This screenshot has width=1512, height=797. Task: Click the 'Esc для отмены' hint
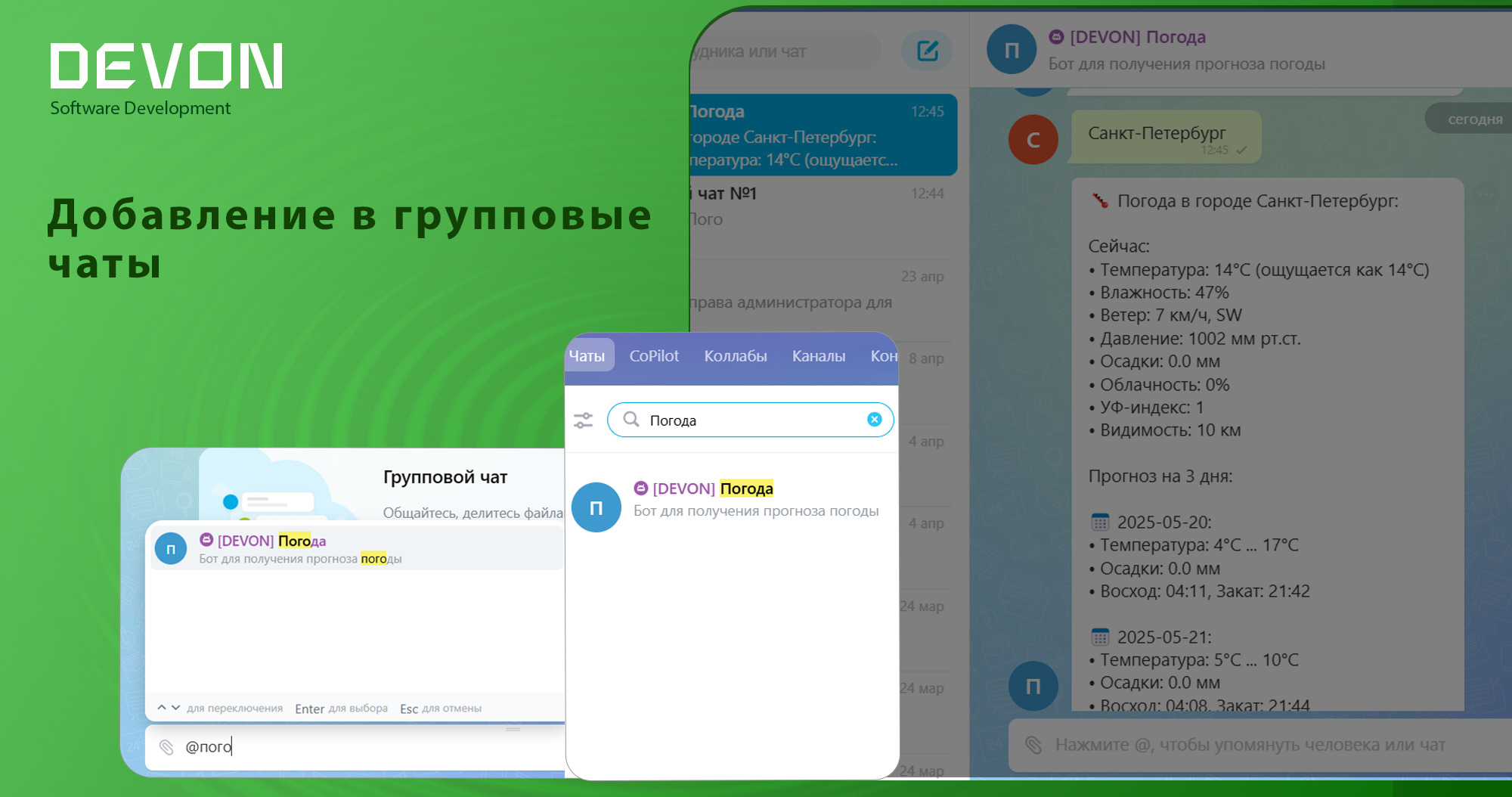point(441,709)
